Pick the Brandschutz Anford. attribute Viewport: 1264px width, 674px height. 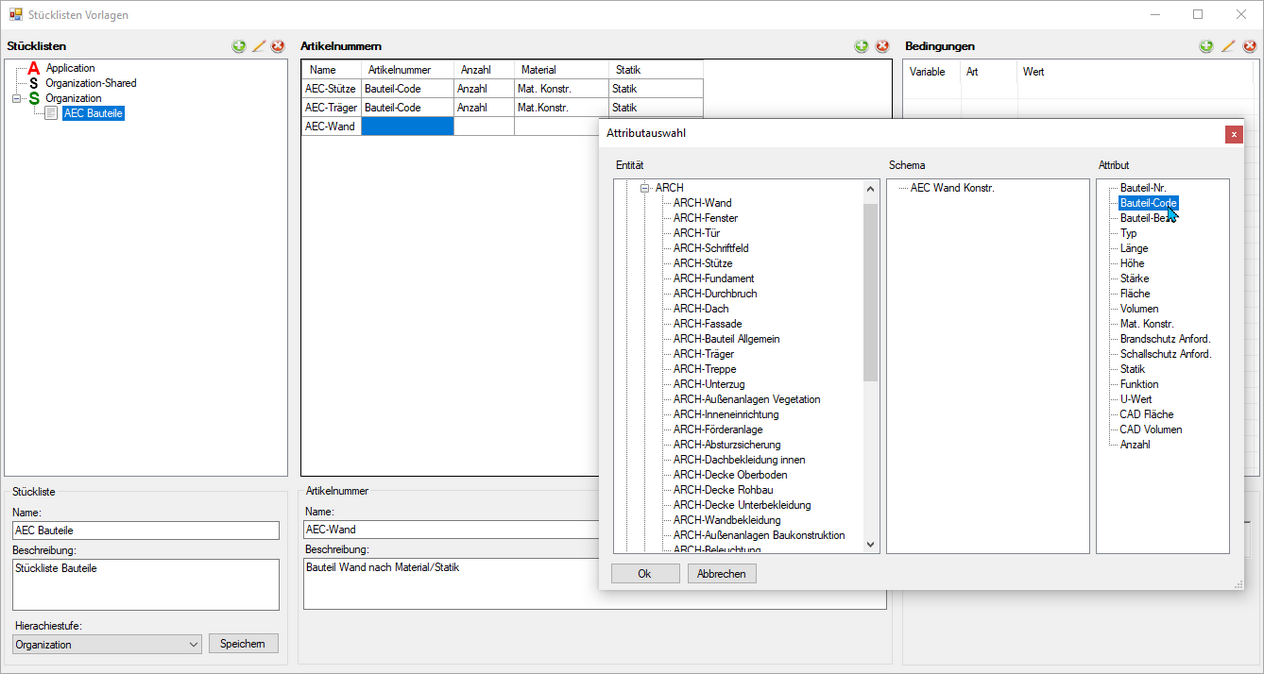[1165, 339]
